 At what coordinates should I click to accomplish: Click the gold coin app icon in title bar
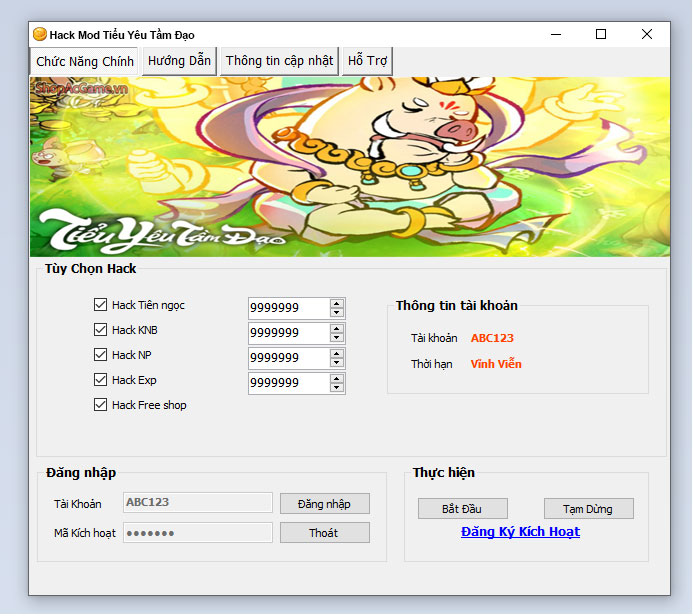tap(40, 34)
